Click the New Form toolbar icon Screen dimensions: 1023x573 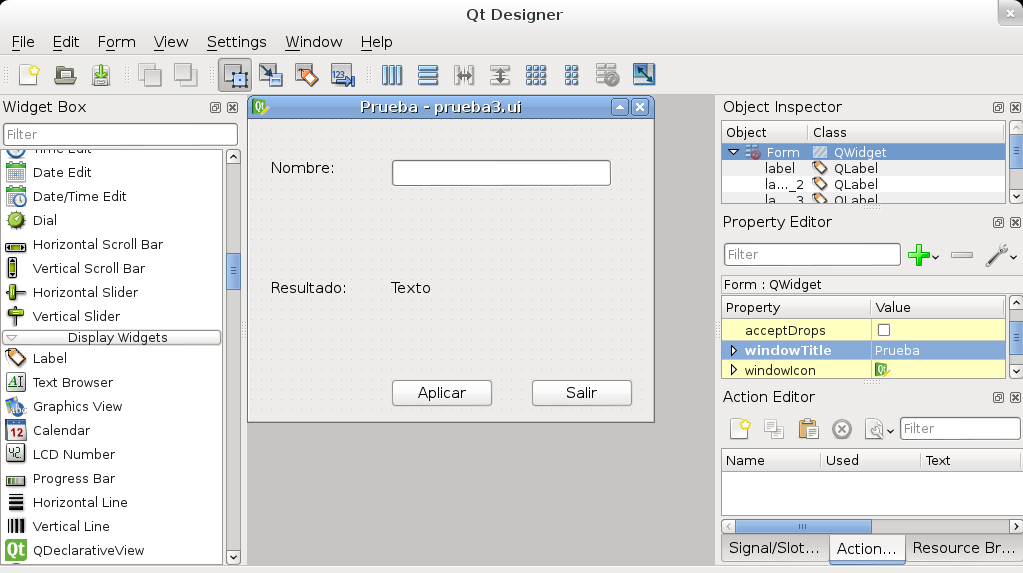pyautogui.click(x=29, y=74)
